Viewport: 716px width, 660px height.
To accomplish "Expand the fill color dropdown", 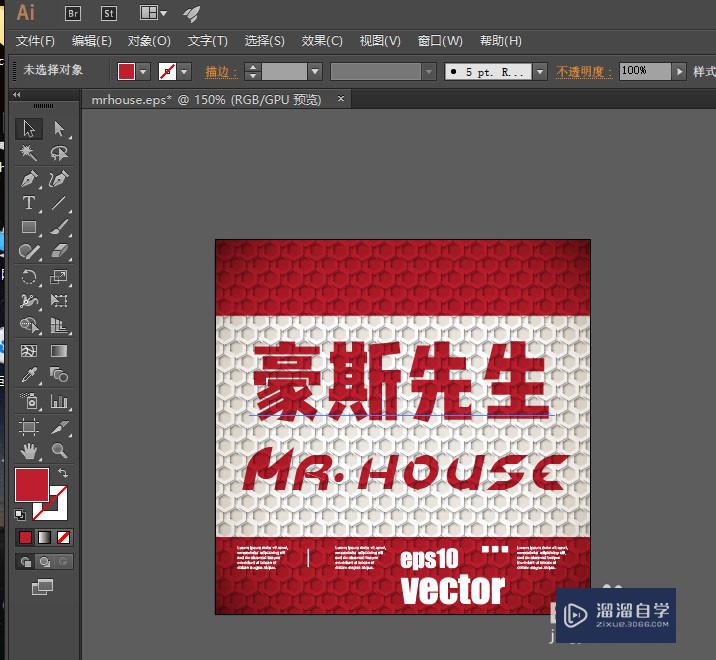I will (143, 72).
